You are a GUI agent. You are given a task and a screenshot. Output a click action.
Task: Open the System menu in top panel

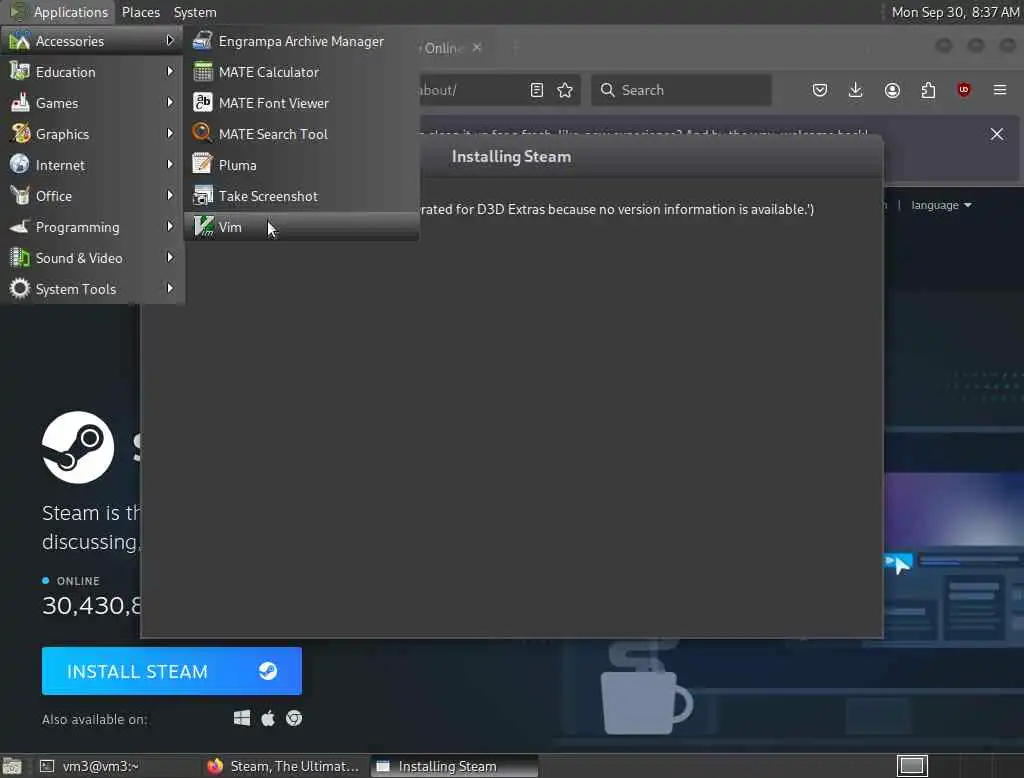(195, 12)
